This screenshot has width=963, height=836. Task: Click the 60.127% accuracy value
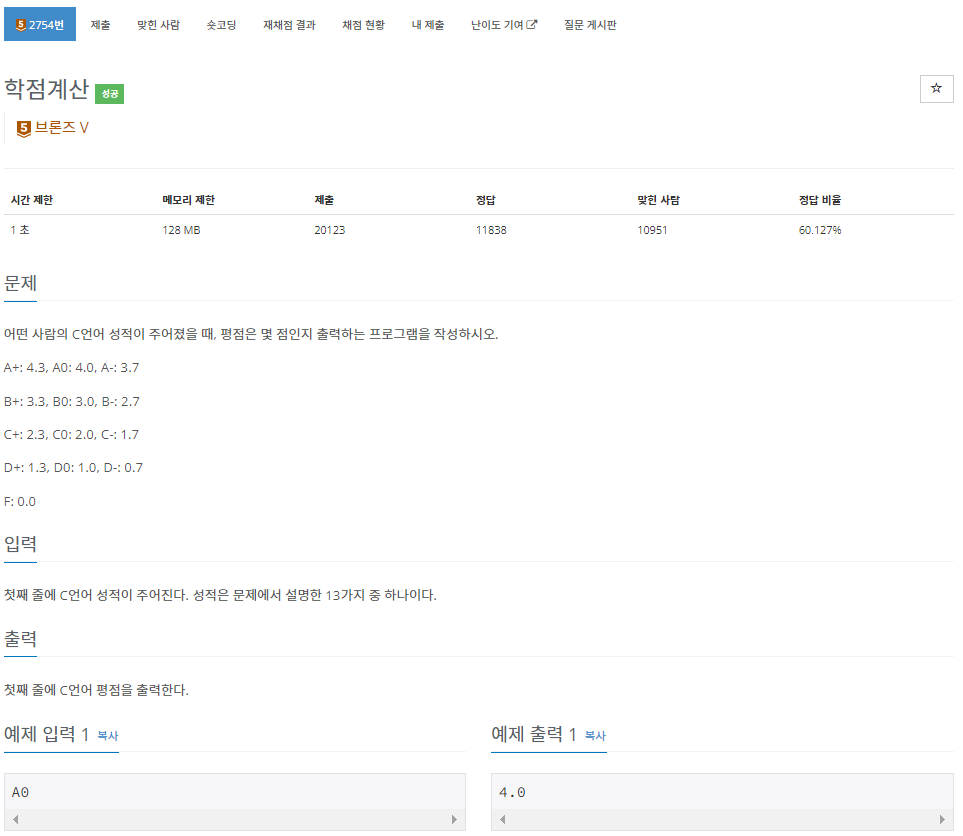point(820,230)
